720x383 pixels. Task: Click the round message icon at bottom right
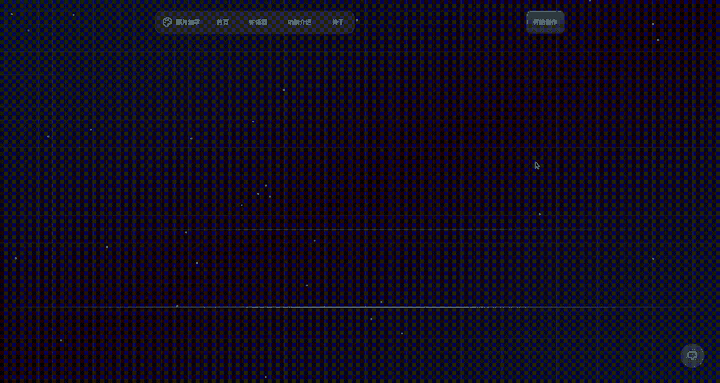point(692,355)
